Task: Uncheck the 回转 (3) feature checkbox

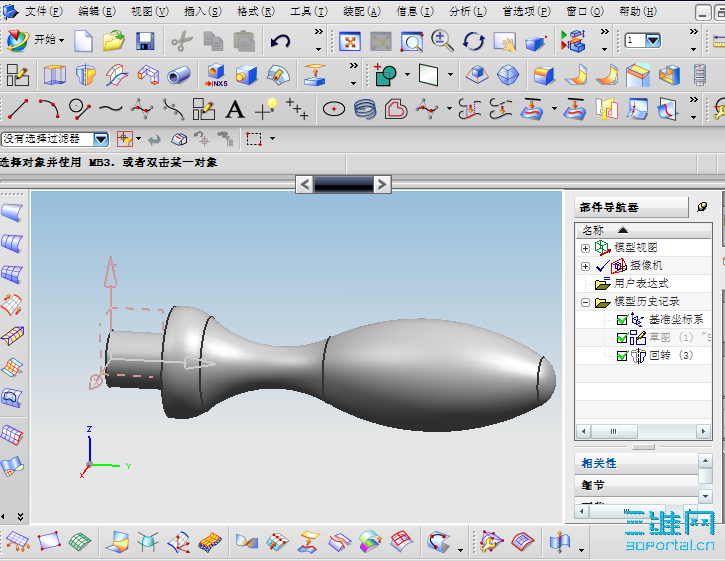Action: click(622, 356)
